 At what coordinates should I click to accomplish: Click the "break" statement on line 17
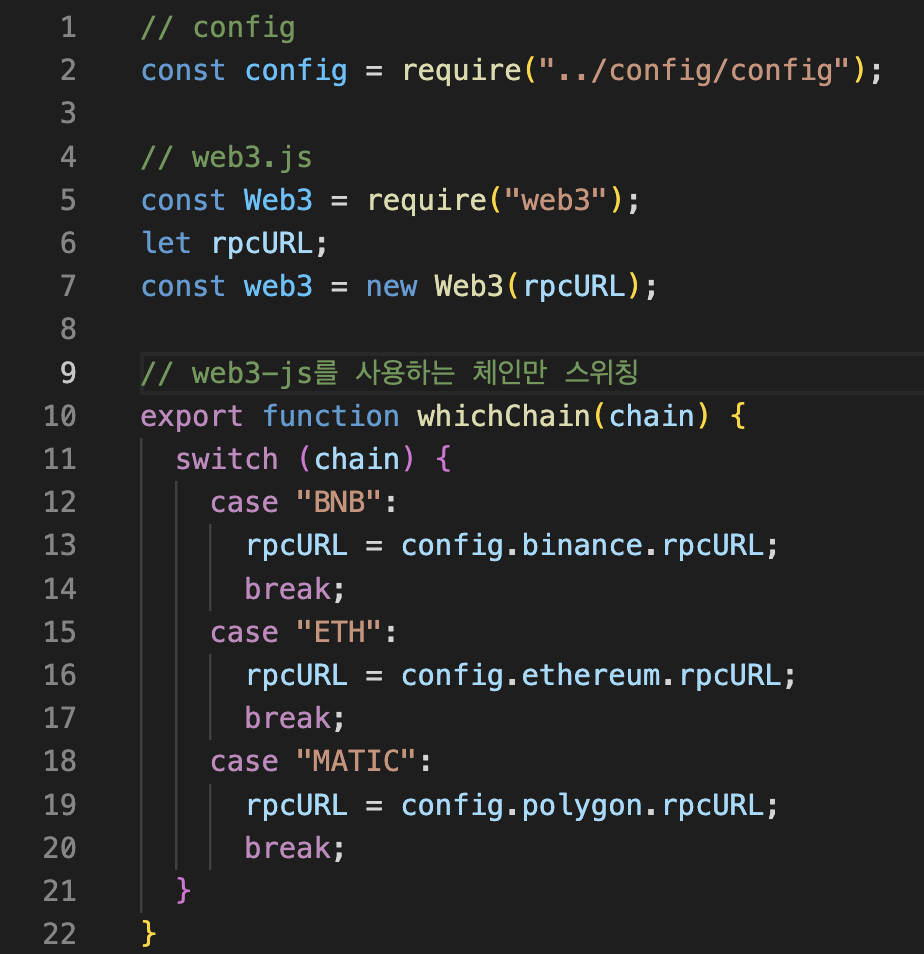(287, 719)
